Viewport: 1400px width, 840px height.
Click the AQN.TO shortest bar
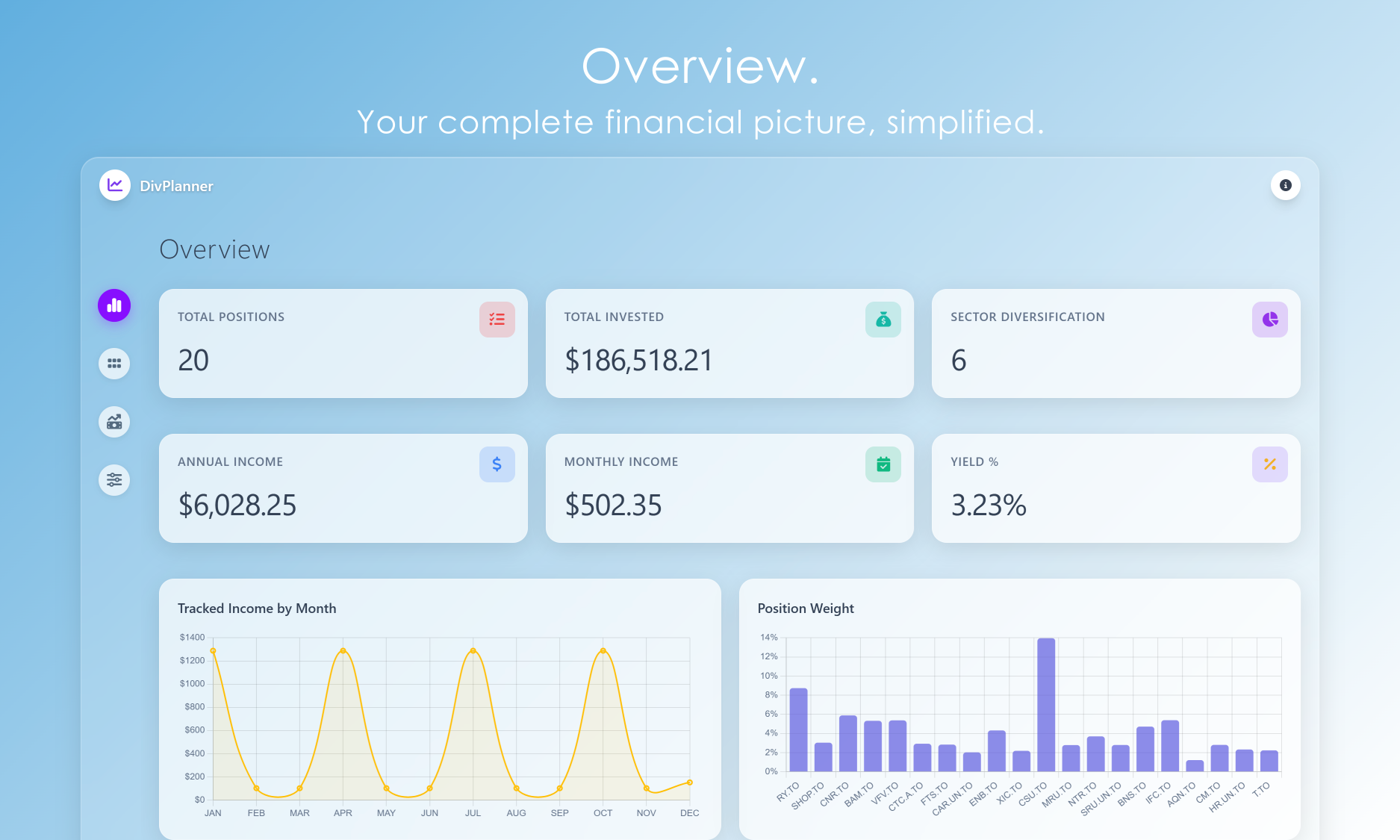point(1195,766)
